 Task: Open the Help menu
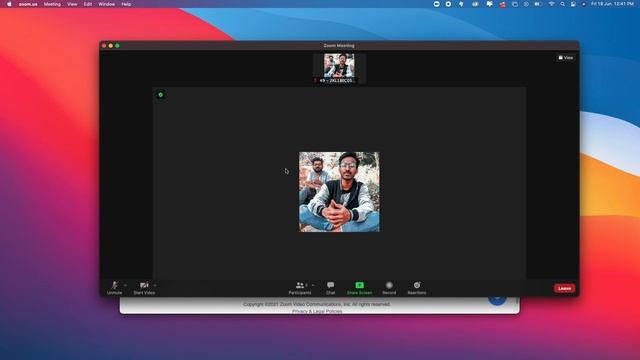126,4
